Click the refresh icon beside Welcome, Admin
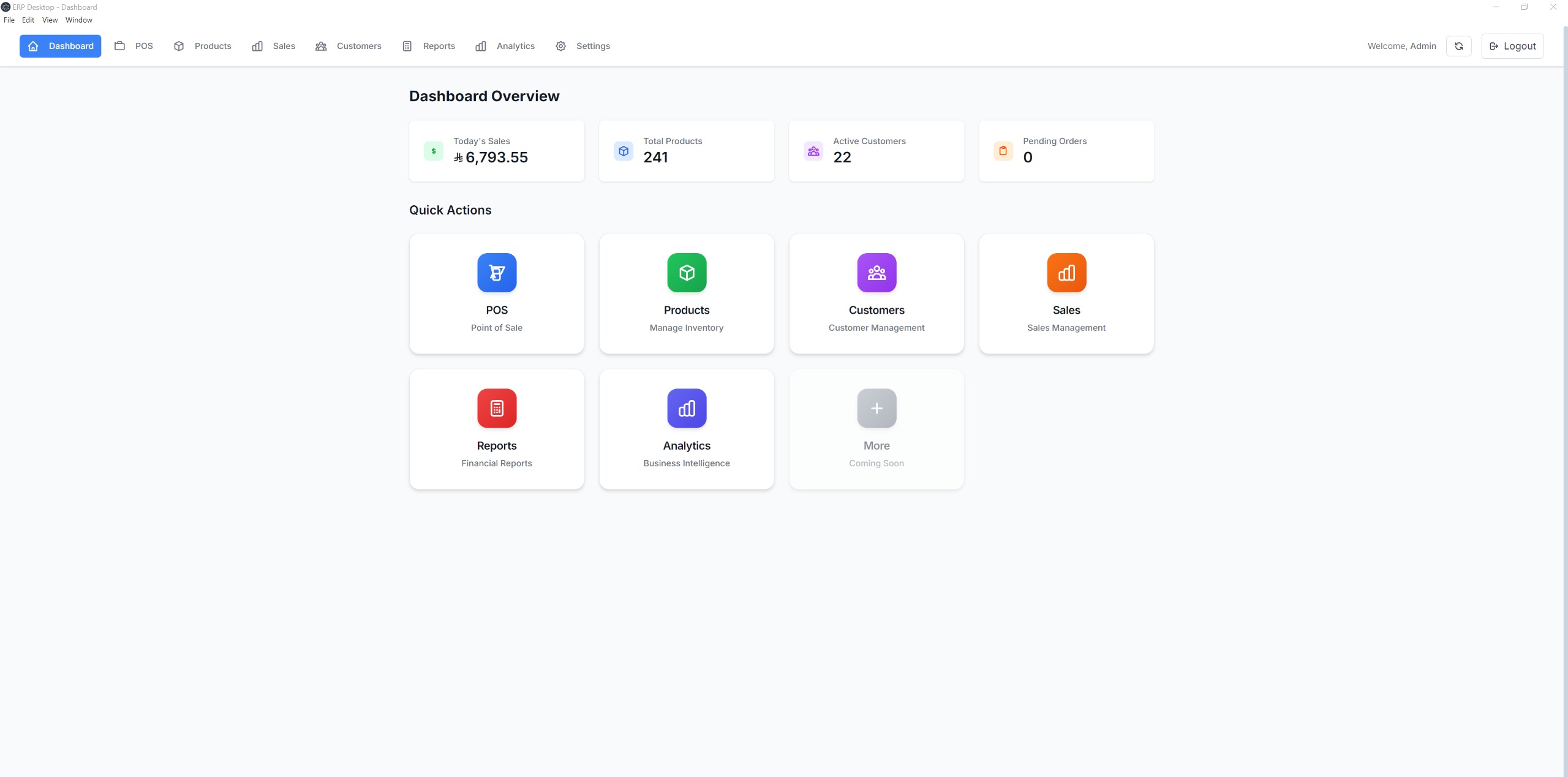Viewport: 1568px width, 777px height. pos(1458,46)
